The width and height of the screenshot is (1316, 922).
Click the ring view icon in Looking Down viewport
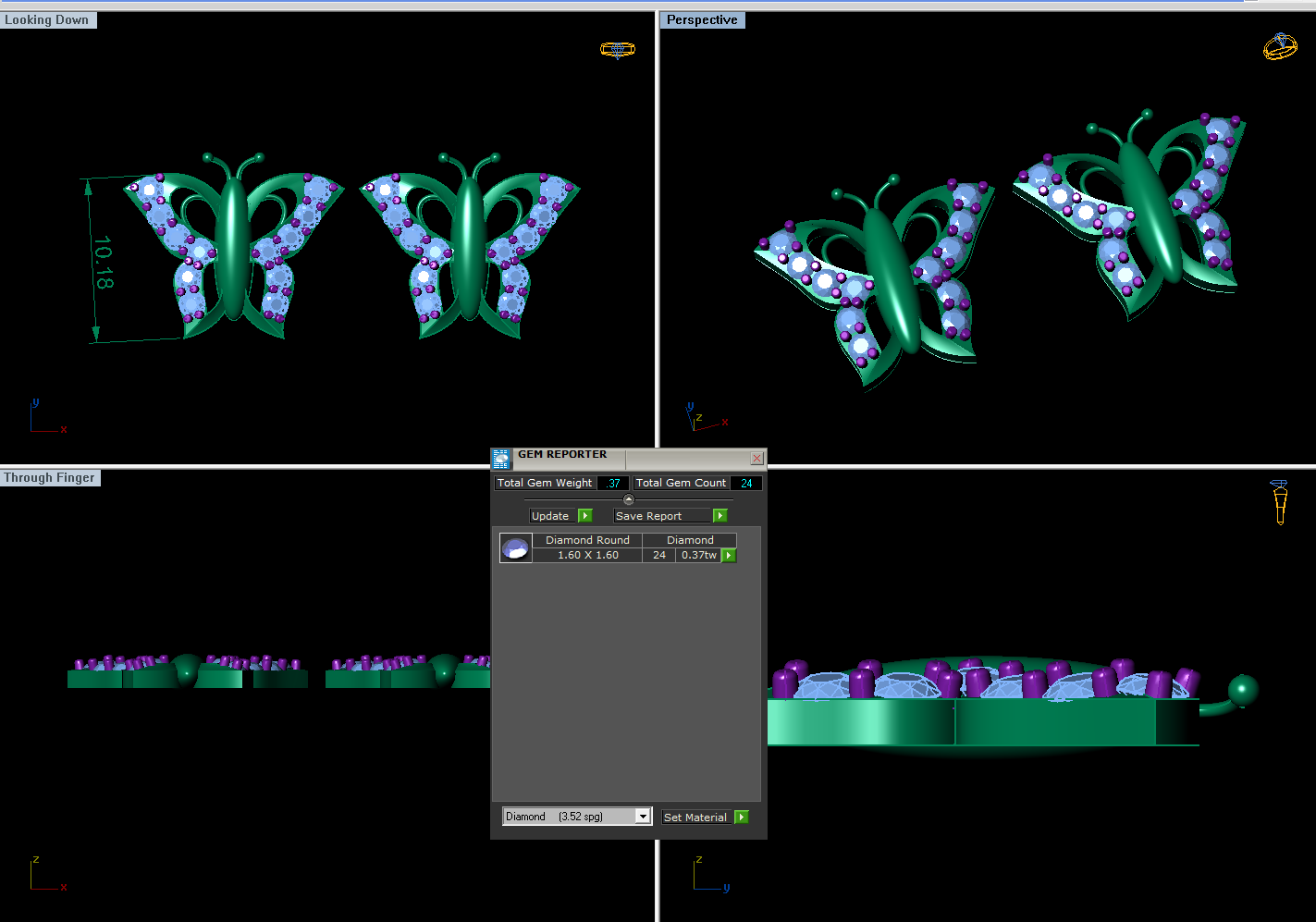[618, 50]
